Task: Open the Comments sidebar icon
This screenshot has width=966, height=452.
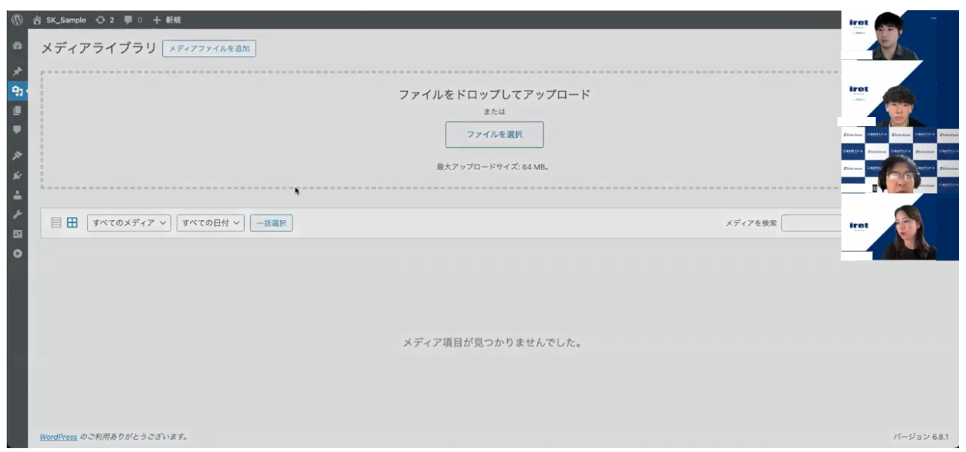Action: click(x=17, y=129)
